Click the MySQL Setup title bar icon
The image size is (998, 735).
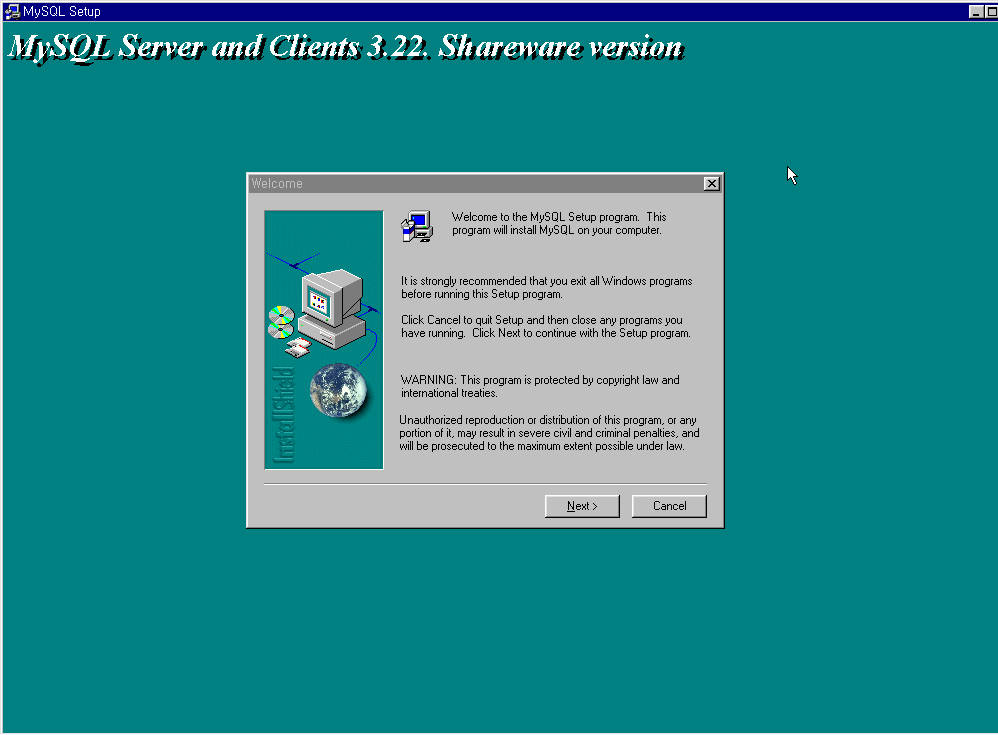pos(11,11)
